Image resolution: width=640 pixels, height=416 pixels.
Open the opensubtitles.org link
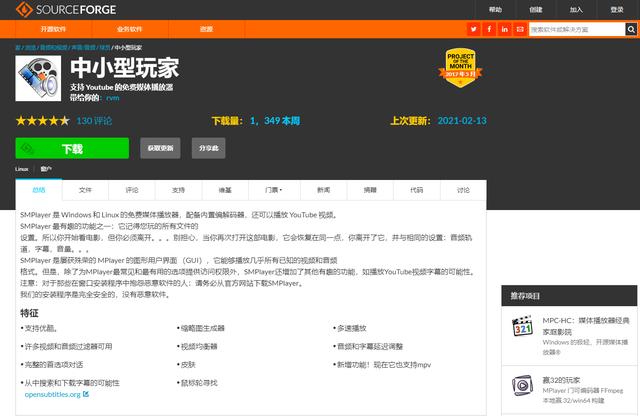point(53,394)
